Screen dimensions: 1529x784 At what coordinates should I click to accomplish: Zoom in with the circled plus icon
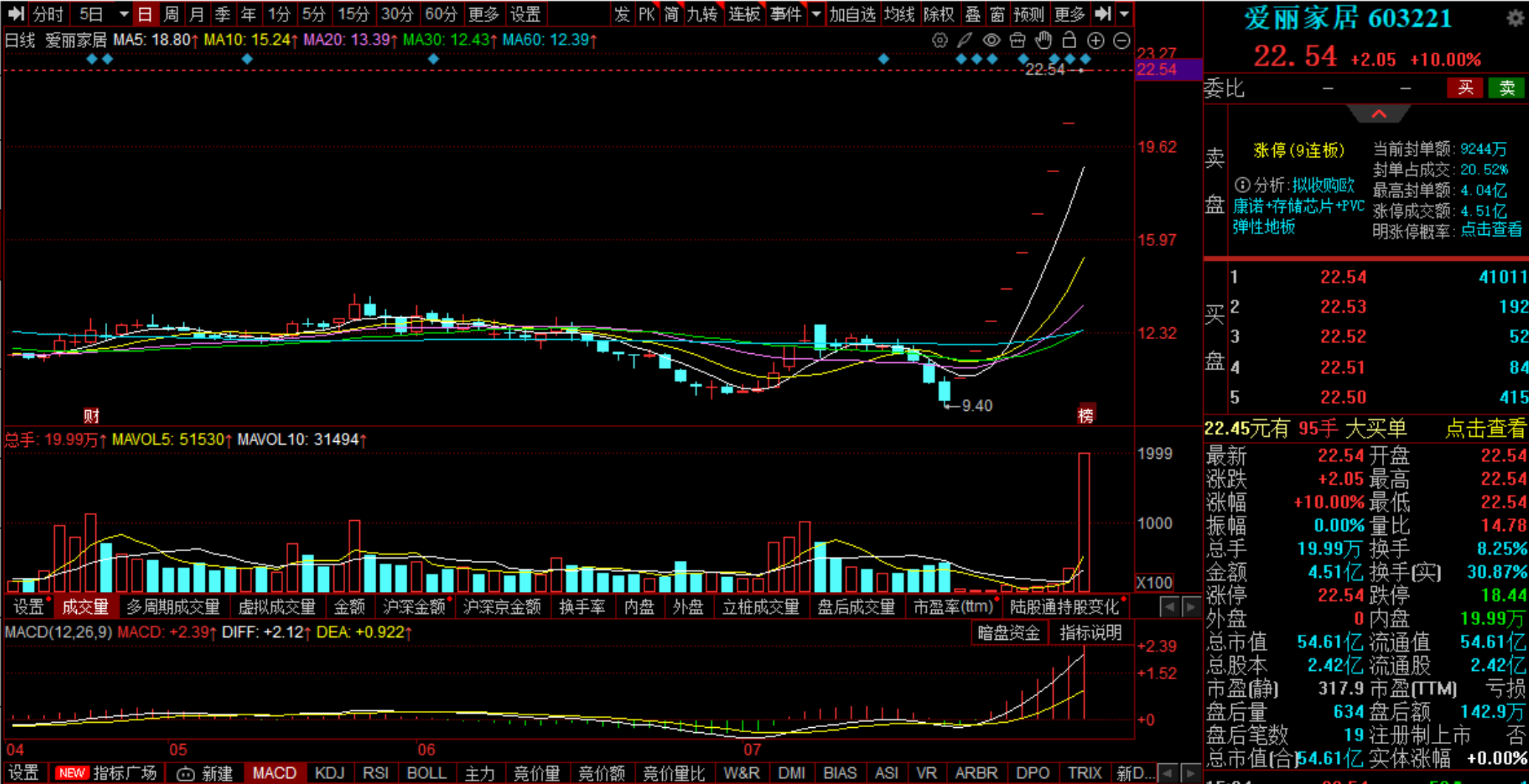pos(1095,41)
